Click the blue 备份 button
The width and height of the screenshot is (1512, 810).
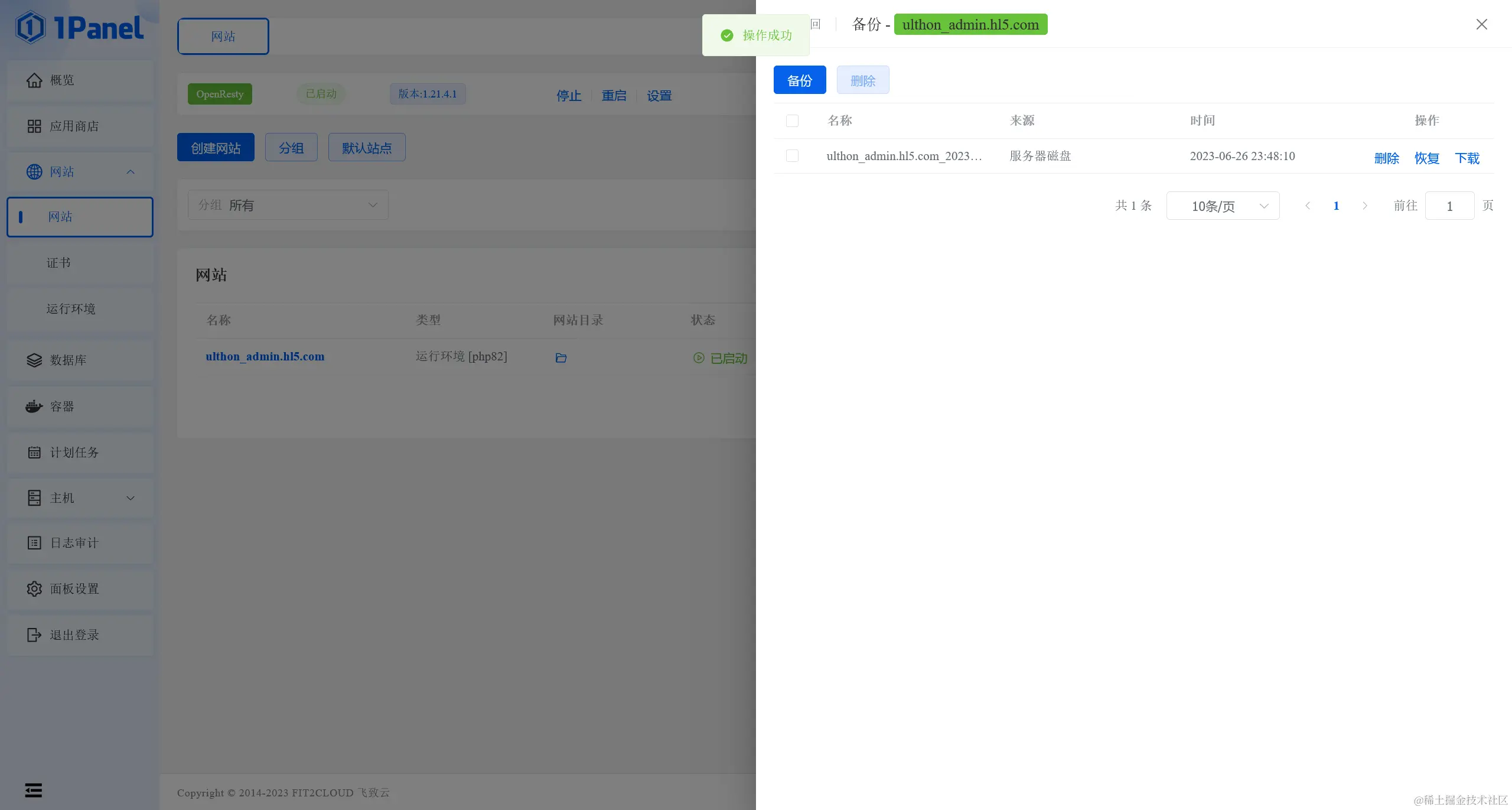(800, 80)
